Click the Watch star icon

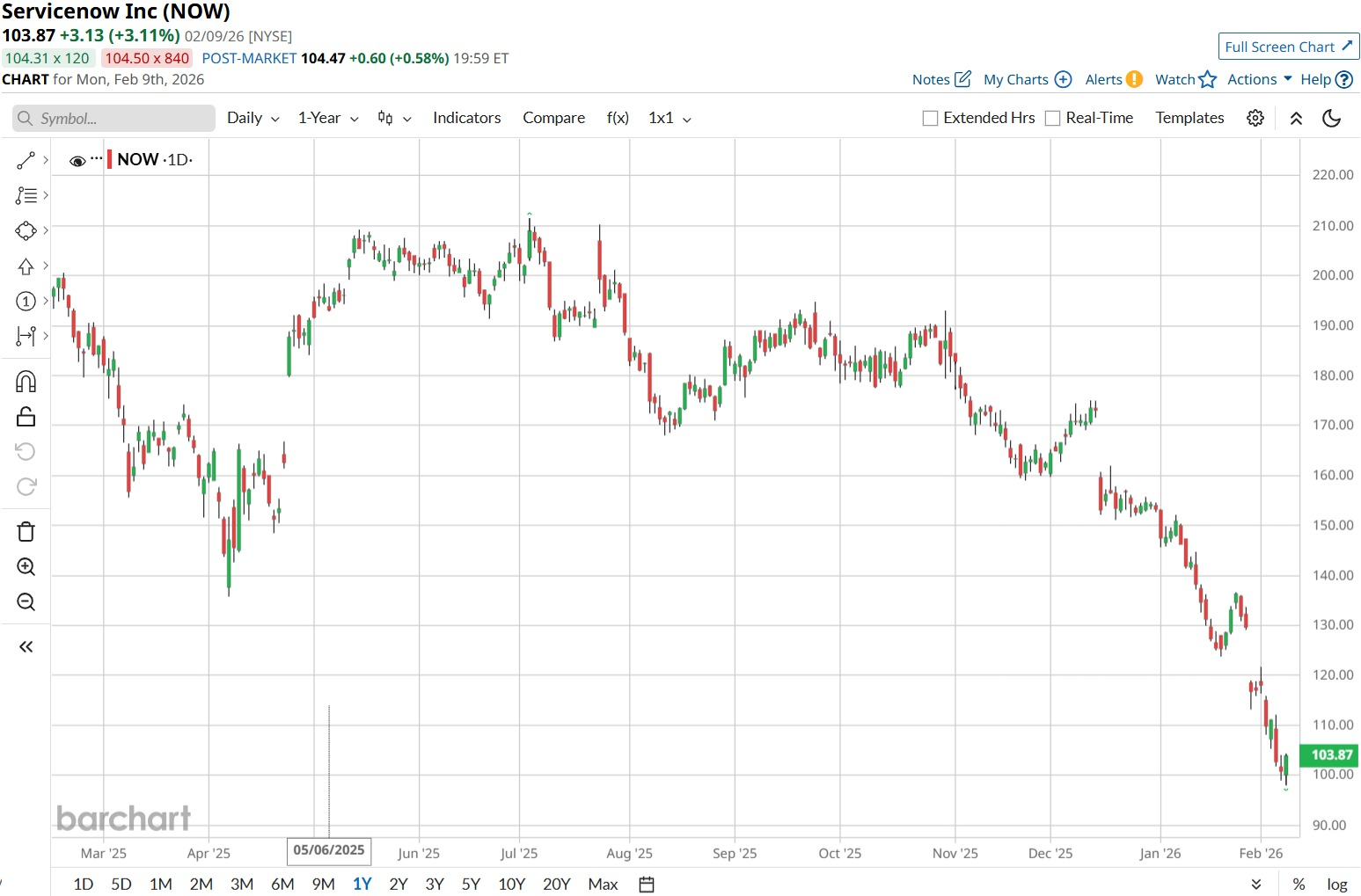[x=1208, y=79]
